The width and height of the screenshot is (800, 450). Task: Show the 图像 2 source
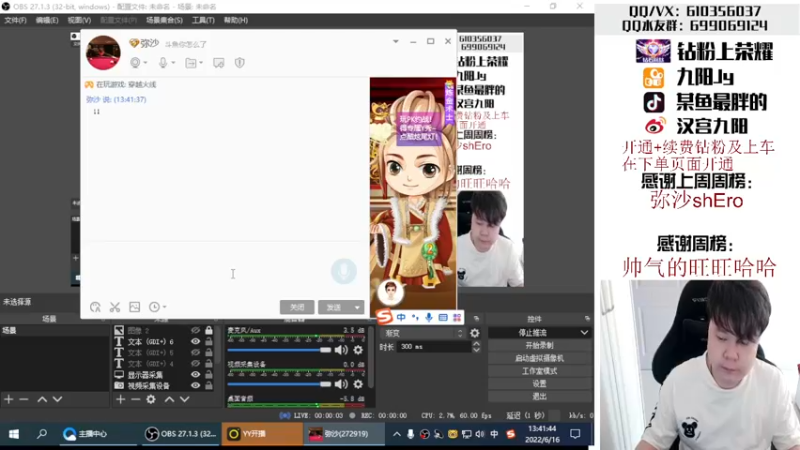coord(195,331)
